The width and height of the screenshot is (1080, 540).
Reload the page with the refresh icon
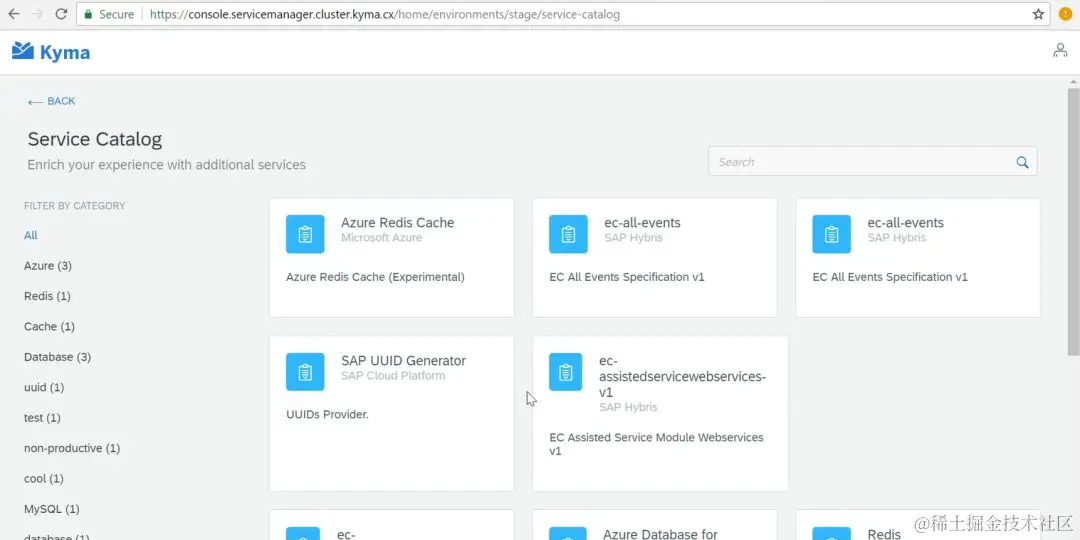(61, 14)
